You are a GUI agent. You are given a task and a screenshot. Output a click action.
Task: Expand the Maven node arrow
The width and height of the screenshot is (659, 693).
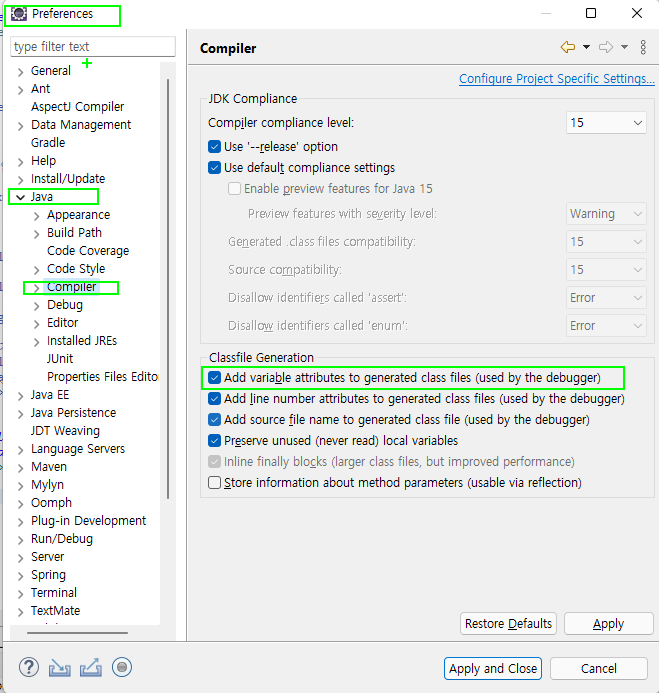[x=20, y=468]
